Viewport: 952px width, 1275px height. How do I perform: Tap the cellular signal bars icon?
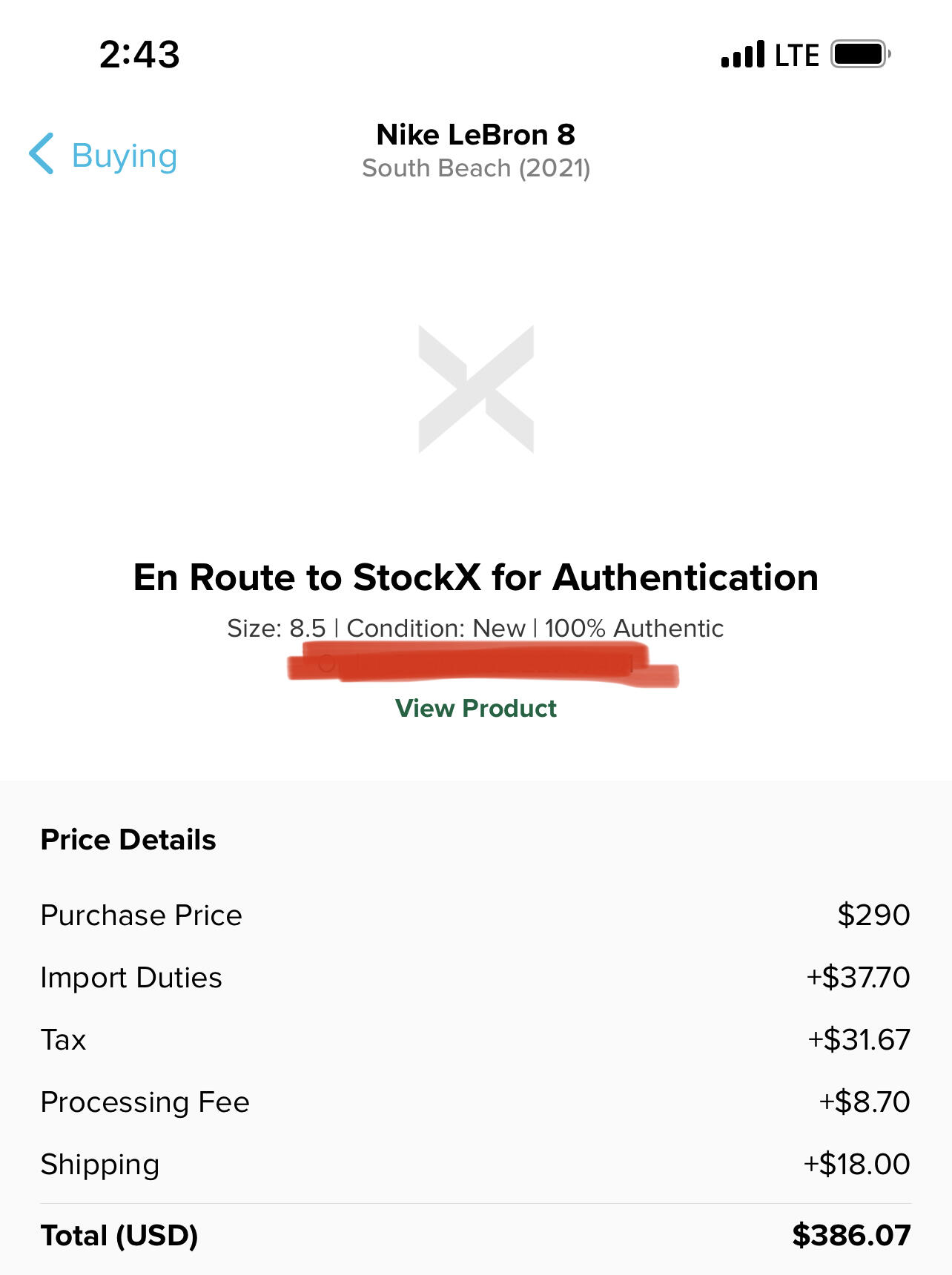[742, 55]
